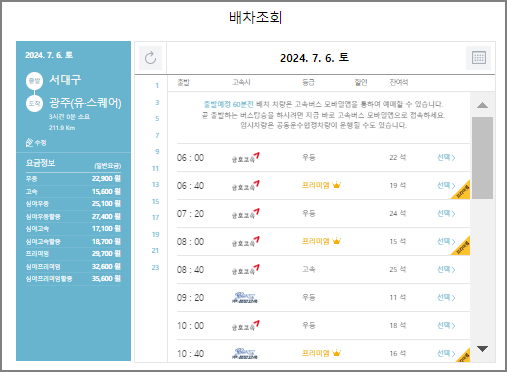This screenshot has width=507, height=372.
Task: Click the premium ribbon badge on 08:00 row
Action: [x=462, y=247]
